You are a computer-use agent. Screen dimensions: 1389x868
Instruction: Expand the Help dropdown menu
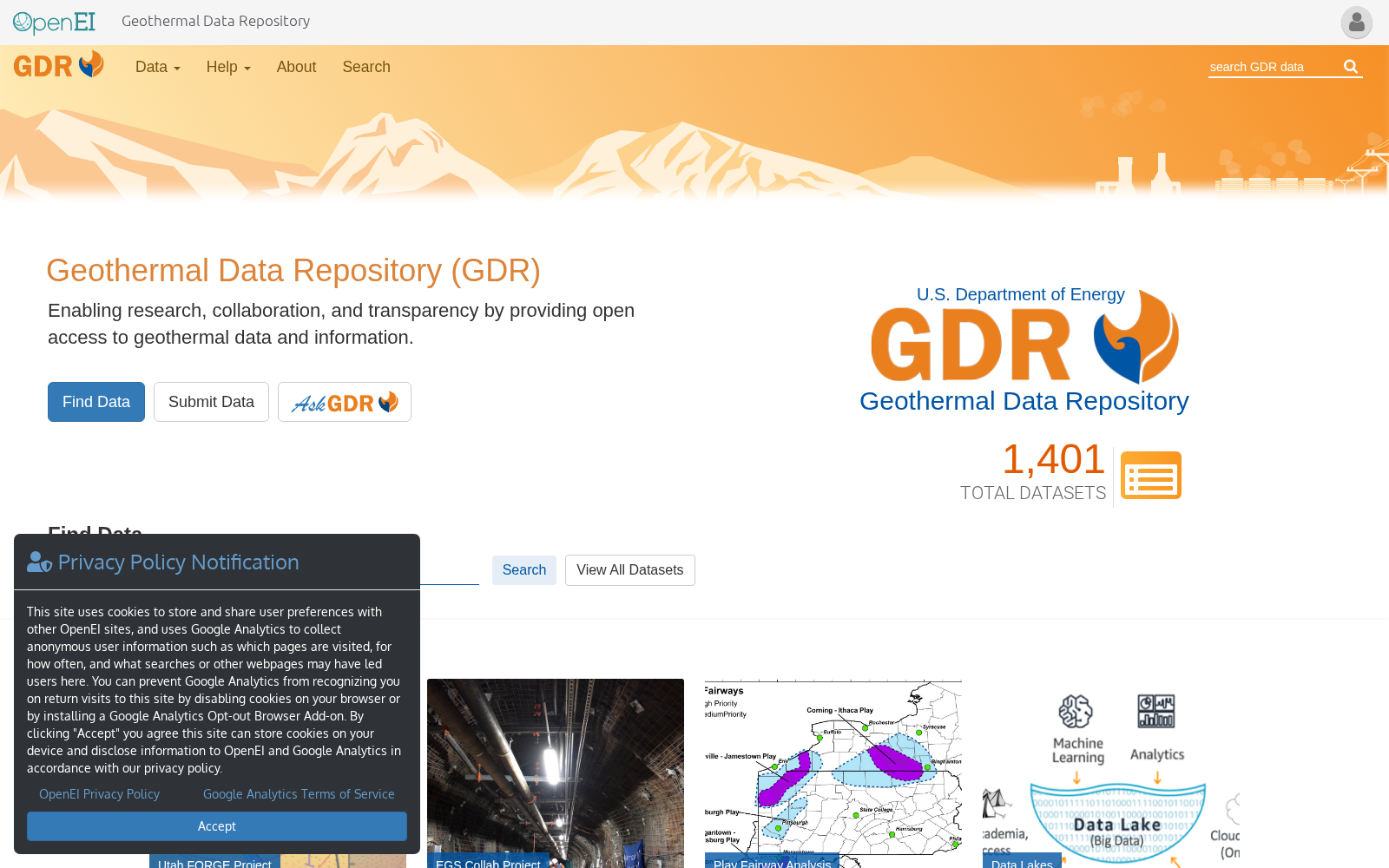point(228,67)
